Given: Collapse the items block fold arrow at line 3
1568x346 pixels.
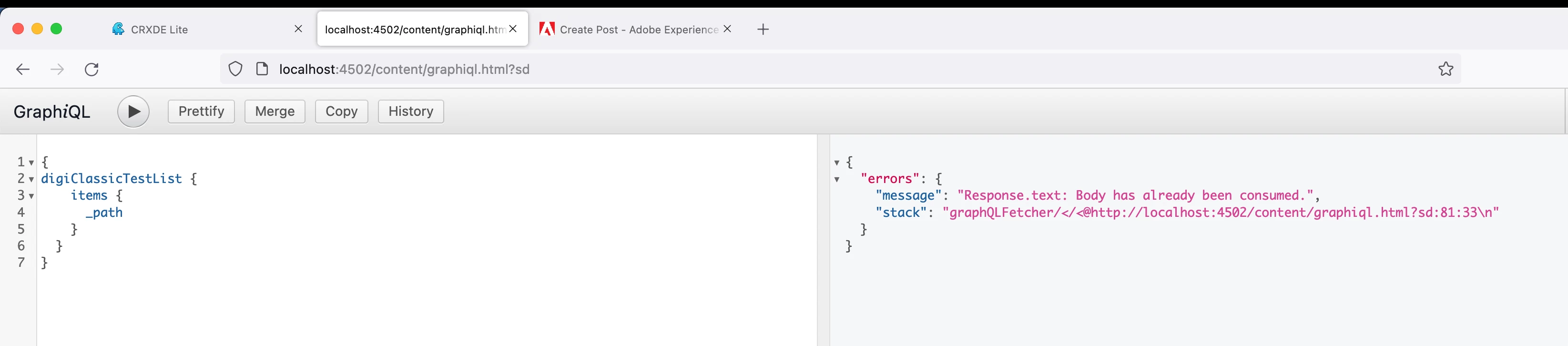Looking at the screenshot, I should coord(31,197).
